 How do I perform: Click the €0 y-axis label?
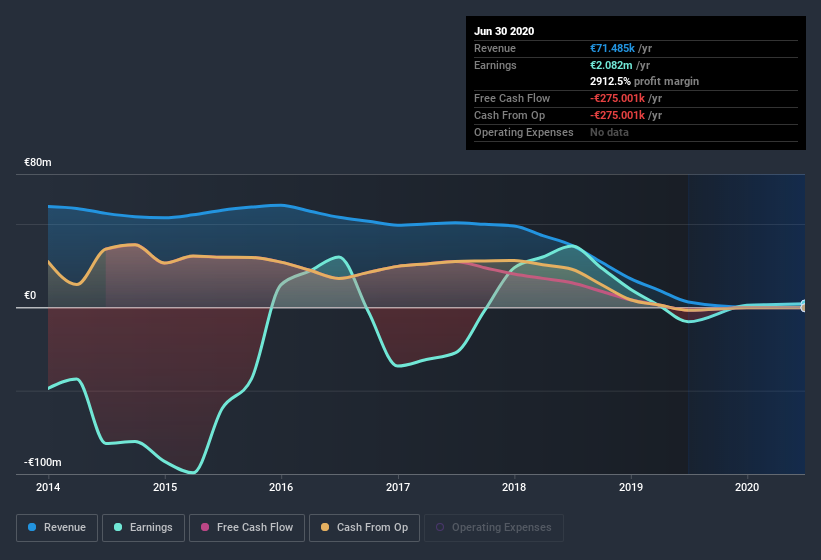point(30,296)
